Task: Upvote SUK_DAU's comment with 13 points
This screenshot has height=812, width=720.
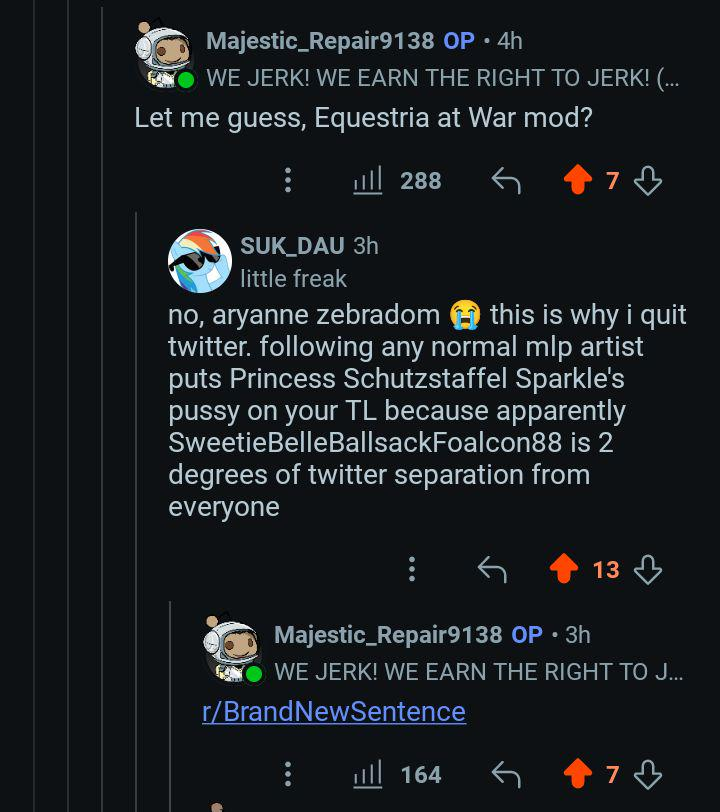Action: pyautogui.click(x=564, y=570)
